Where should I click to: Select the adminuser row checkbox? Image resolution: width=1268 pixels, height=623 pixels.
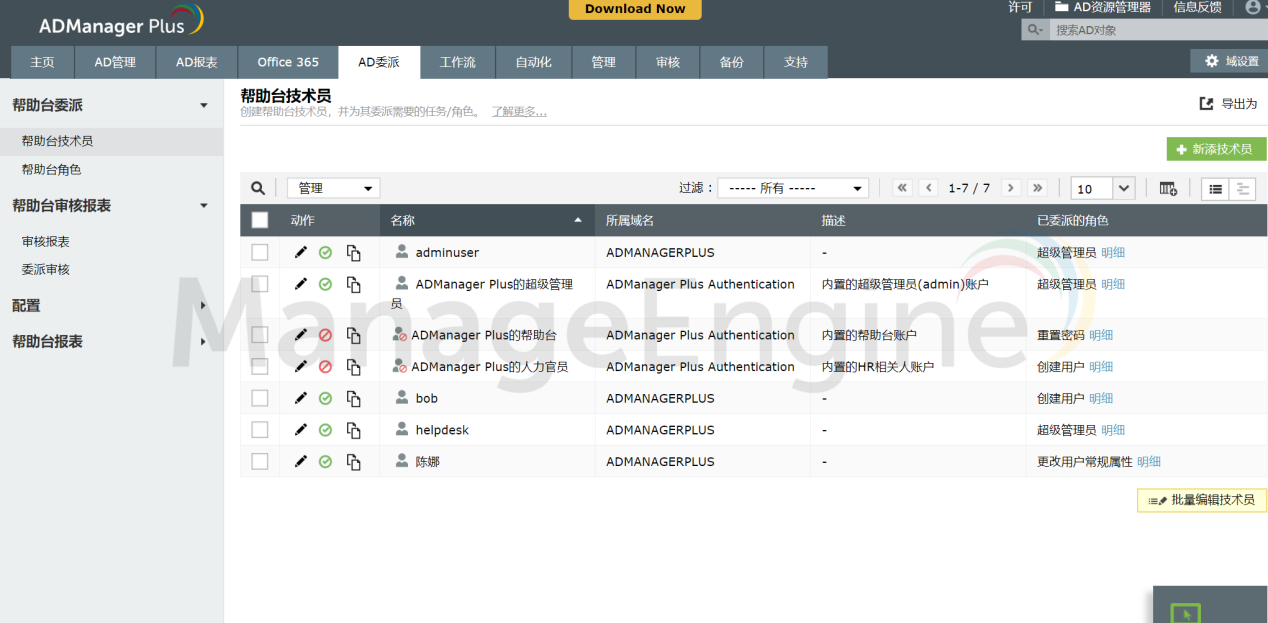coord(260,253)
